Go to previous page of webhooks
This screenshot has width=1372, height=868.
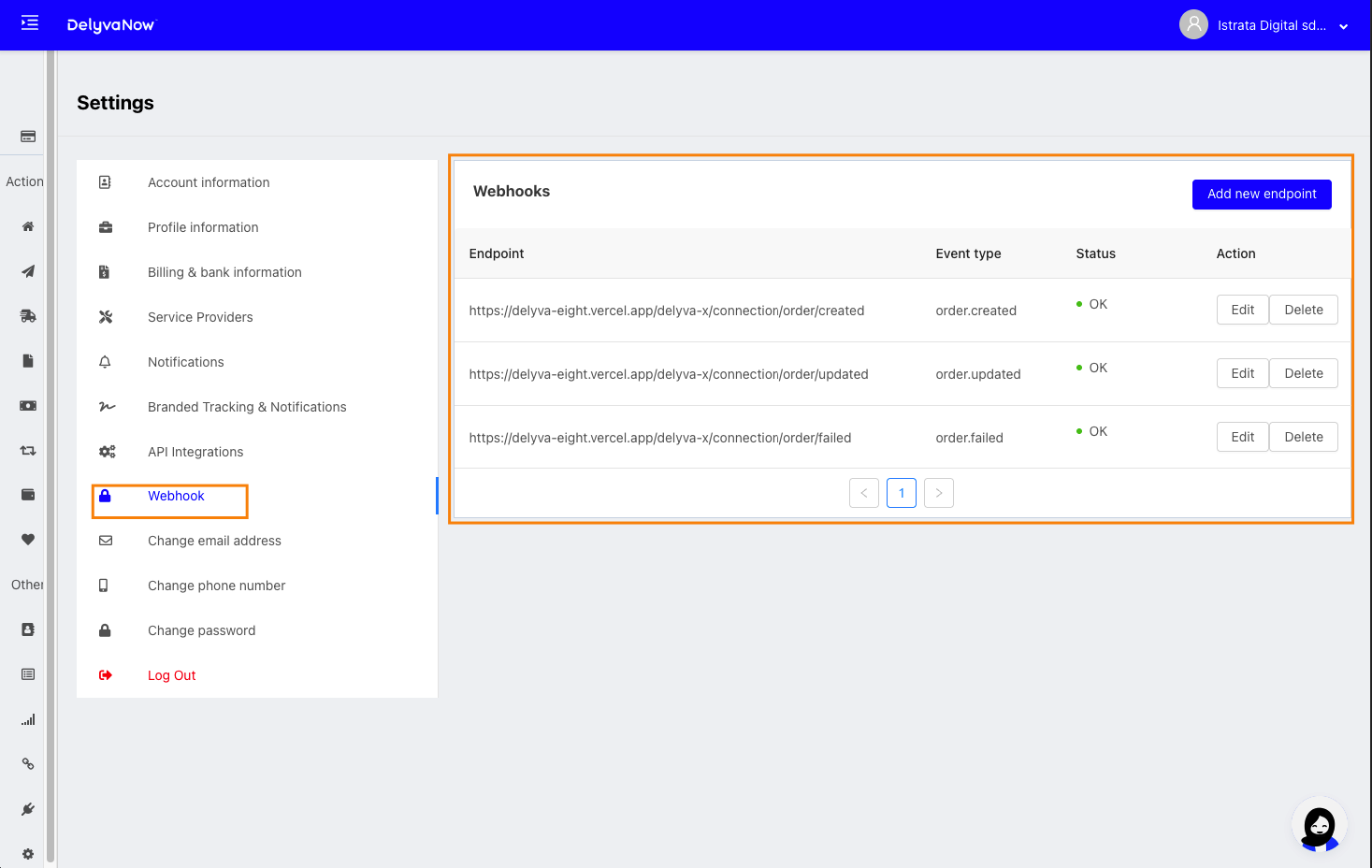[x=863, y=493]
